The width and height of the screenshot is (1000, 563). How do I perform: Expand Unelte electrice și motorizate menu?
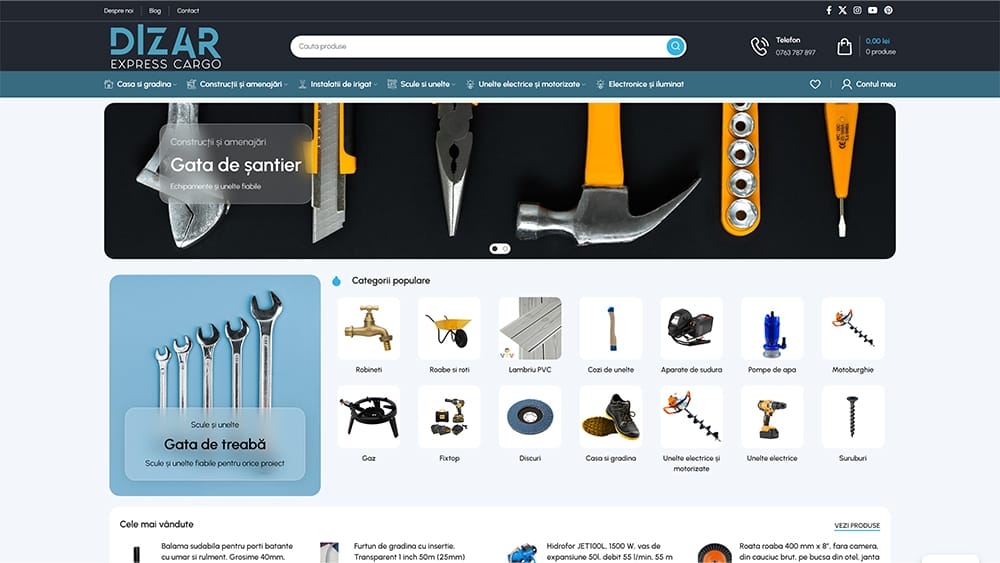click(x=529, y=84)
